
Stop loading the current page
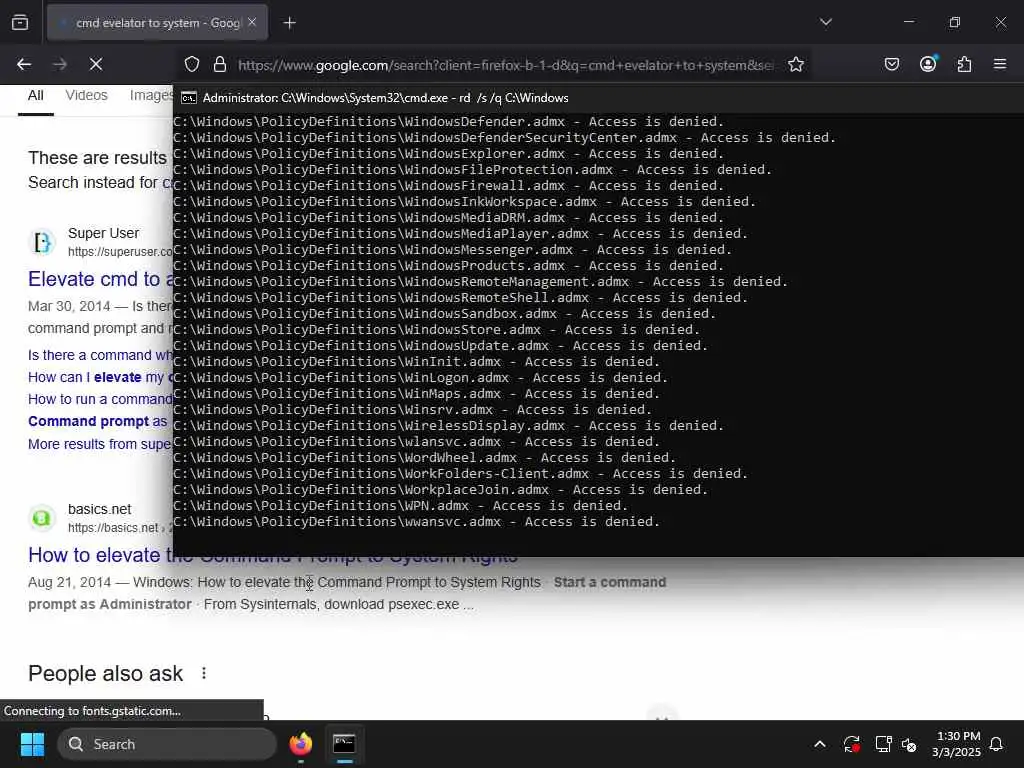pyautogui.click(x=96, y=64)
